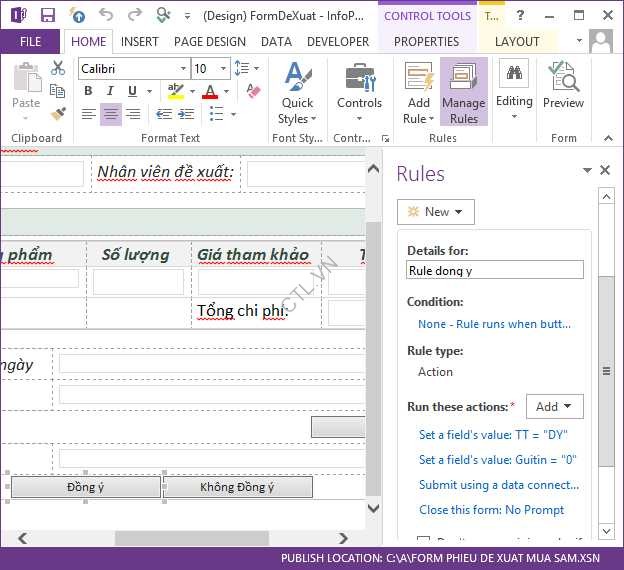624x570 pixels.
Task: Click the 'Không Đồng ý' form button
Action: [237, 487]
